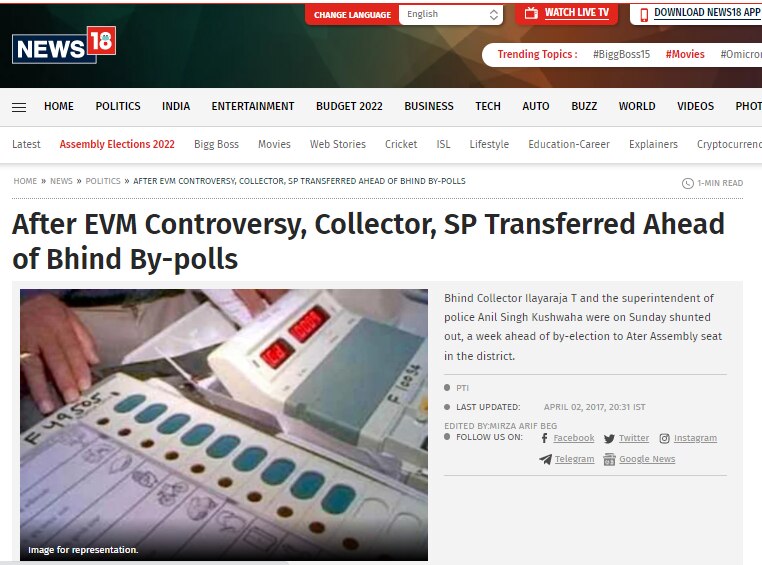Click the Google News icon

pos(609,459)
